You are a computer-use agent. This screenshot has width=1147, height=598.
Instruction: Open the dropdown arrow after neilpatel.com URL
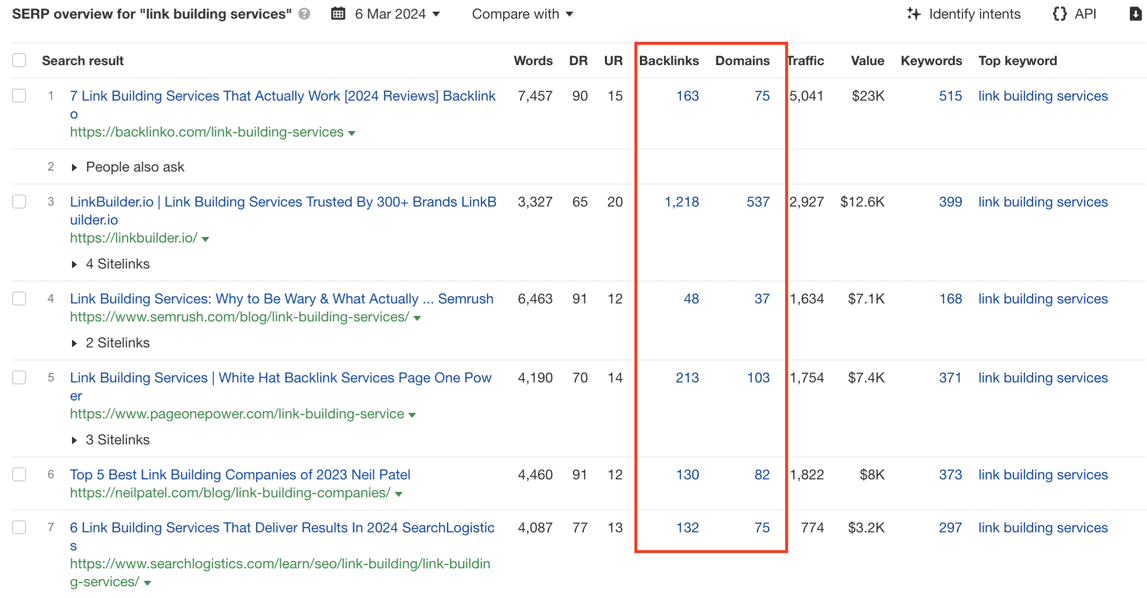pos(399,494)
